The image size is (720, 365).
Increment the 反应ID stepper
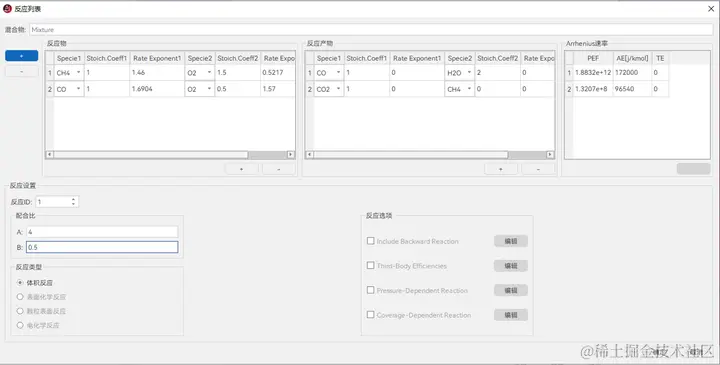73,199
